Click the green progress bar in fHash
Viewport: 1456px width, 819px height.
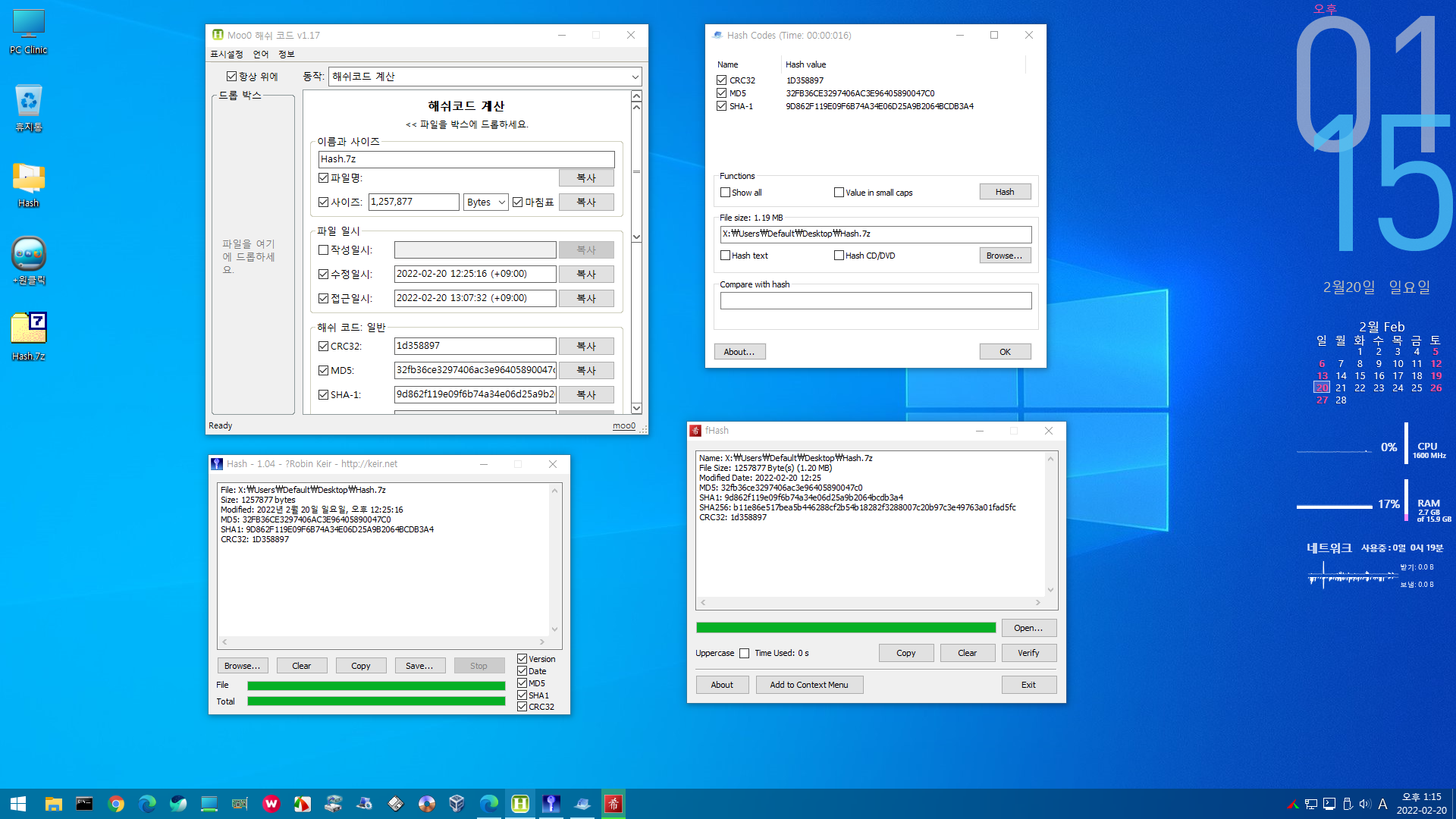coord(846,628)
